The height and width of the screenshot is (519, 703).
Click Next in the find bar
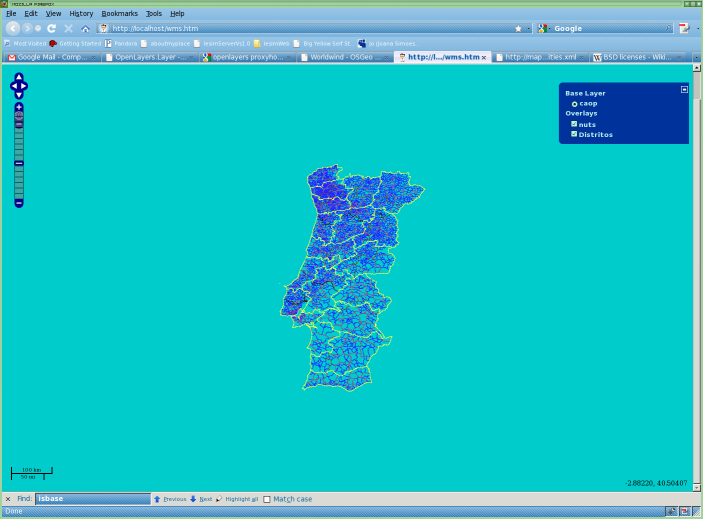(201, 498)
